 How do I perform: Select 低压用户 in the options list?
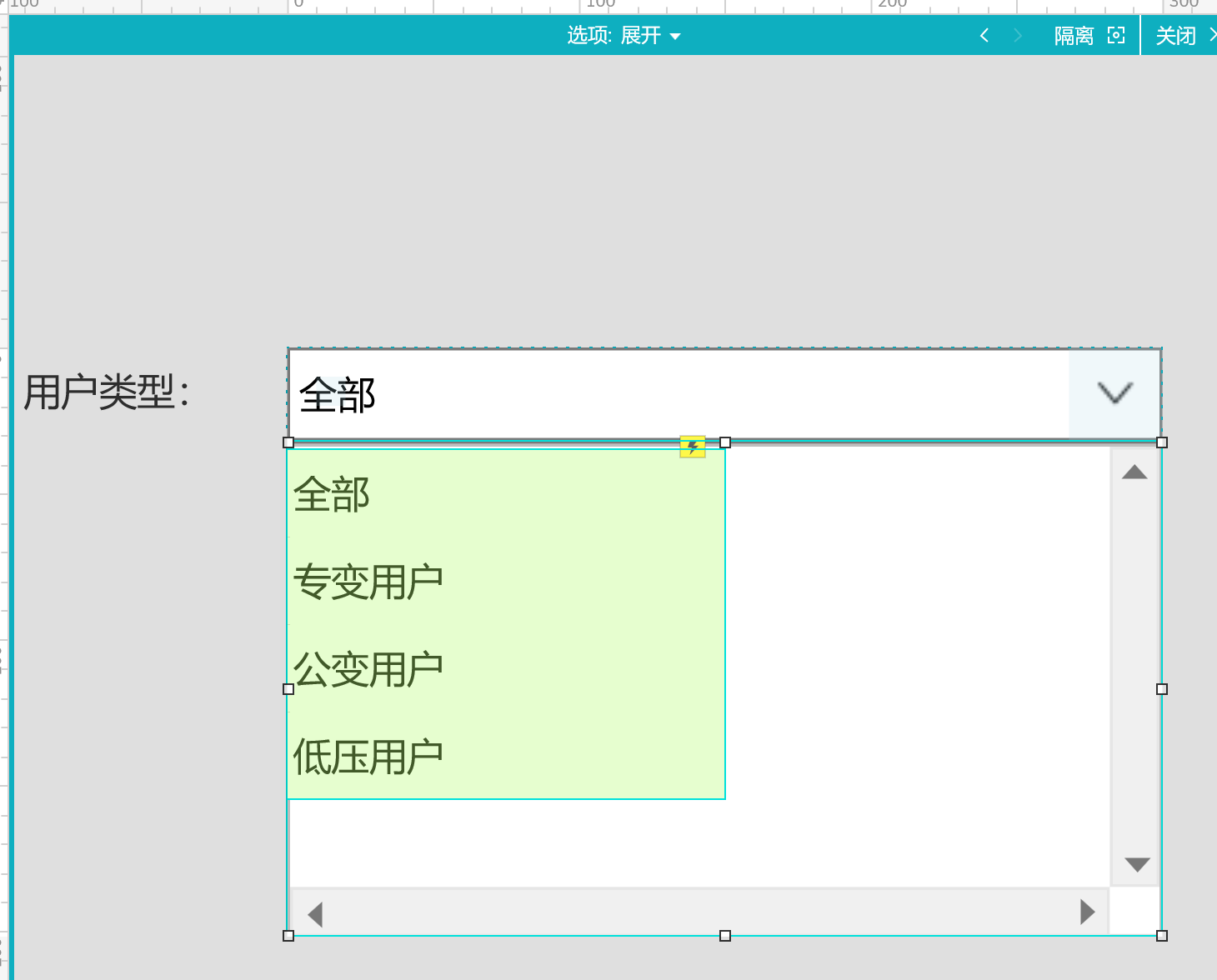click(369, 754)
